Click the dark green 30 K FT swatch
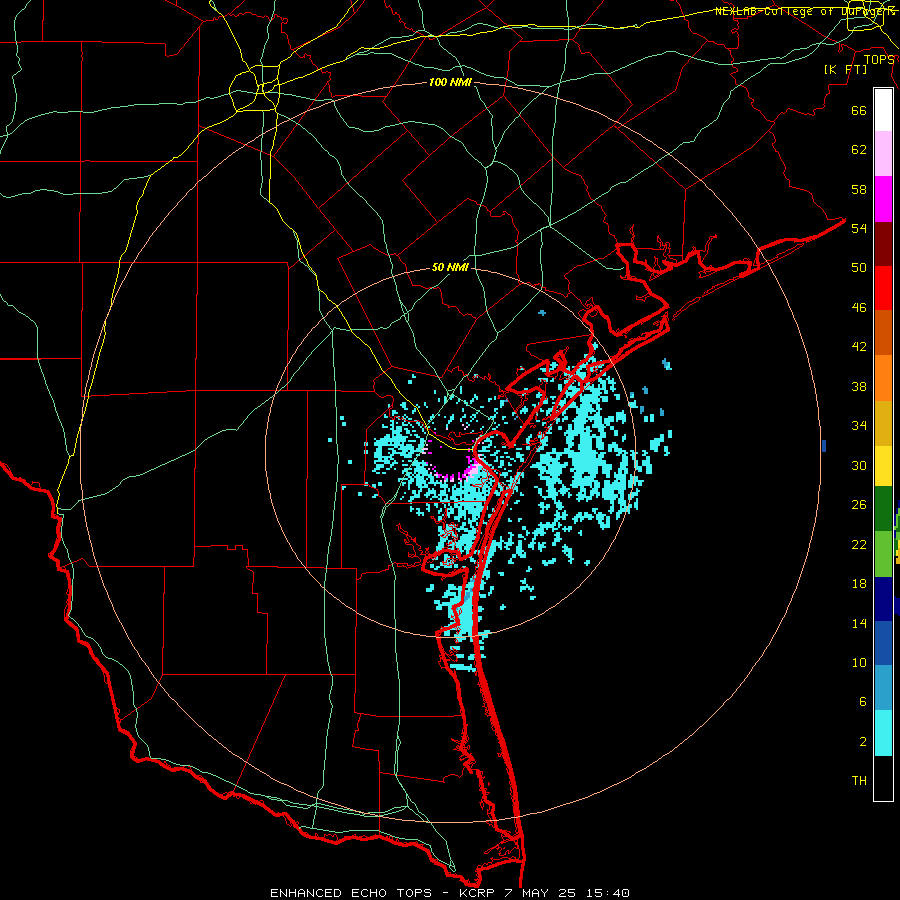 click(883, 509)
